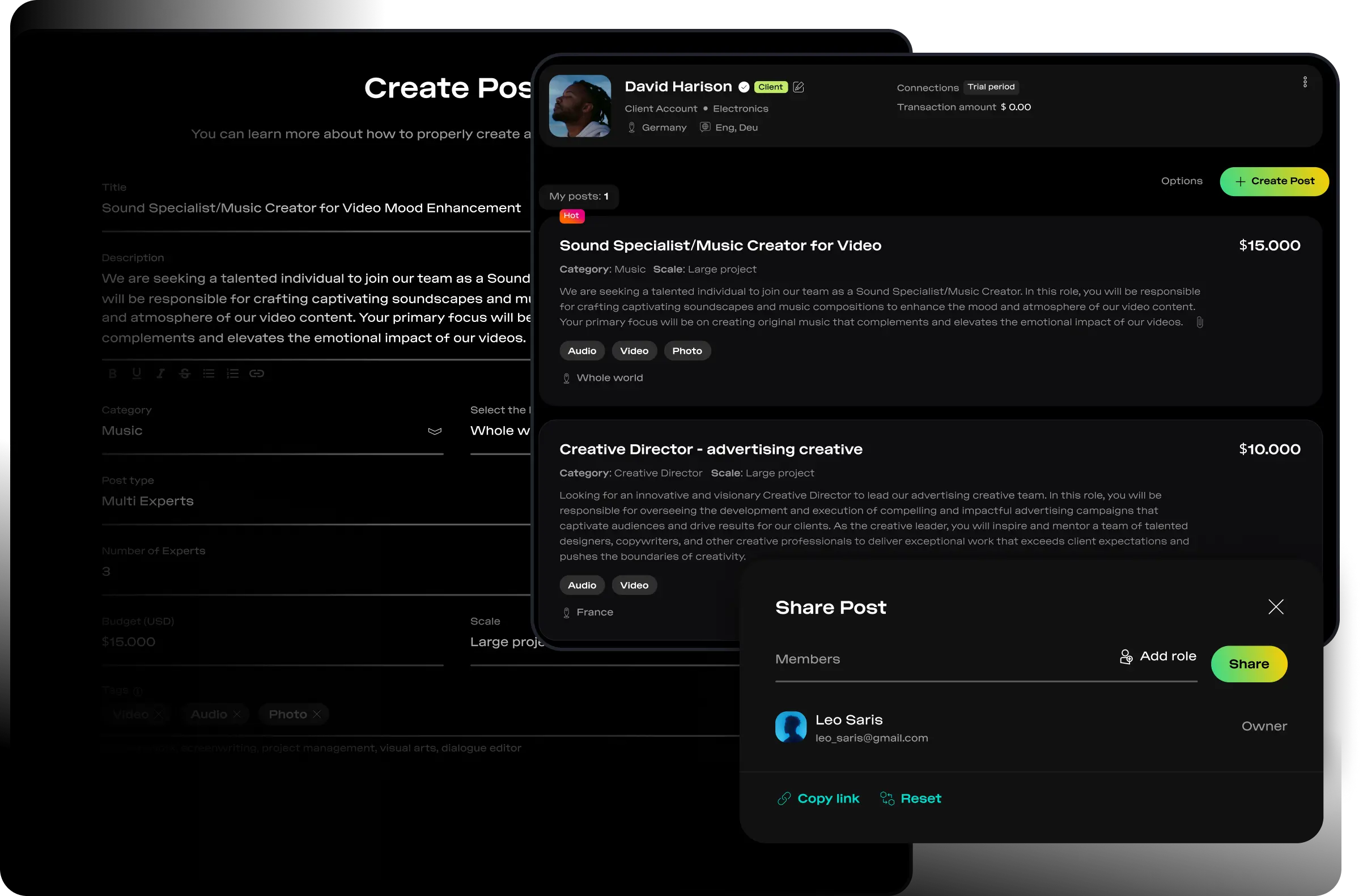Image resolution: width=1363 pixels, height=896 pixels.
Task: Click the Video tag on the Creative Director post
Action: 634,585
